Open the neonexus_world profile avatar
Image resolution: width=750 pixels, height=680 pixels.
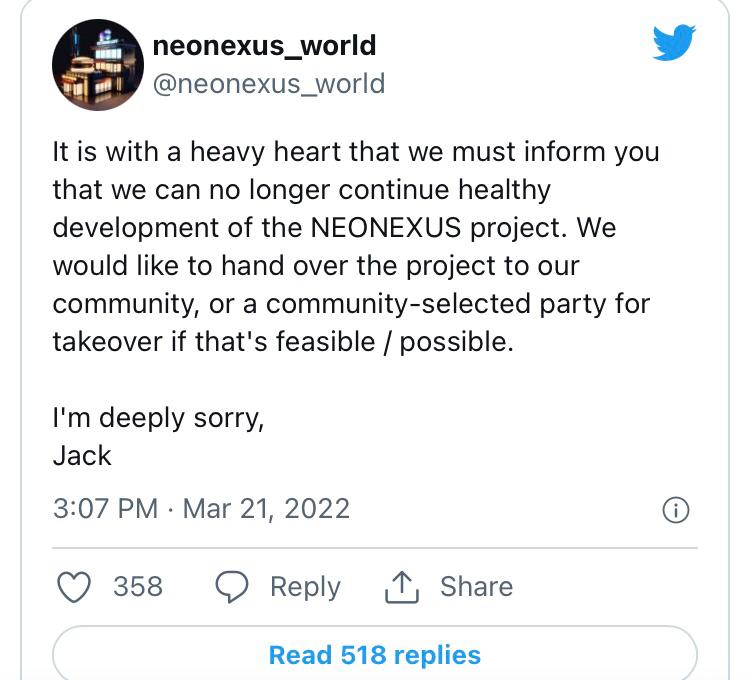tap(97, 66)
